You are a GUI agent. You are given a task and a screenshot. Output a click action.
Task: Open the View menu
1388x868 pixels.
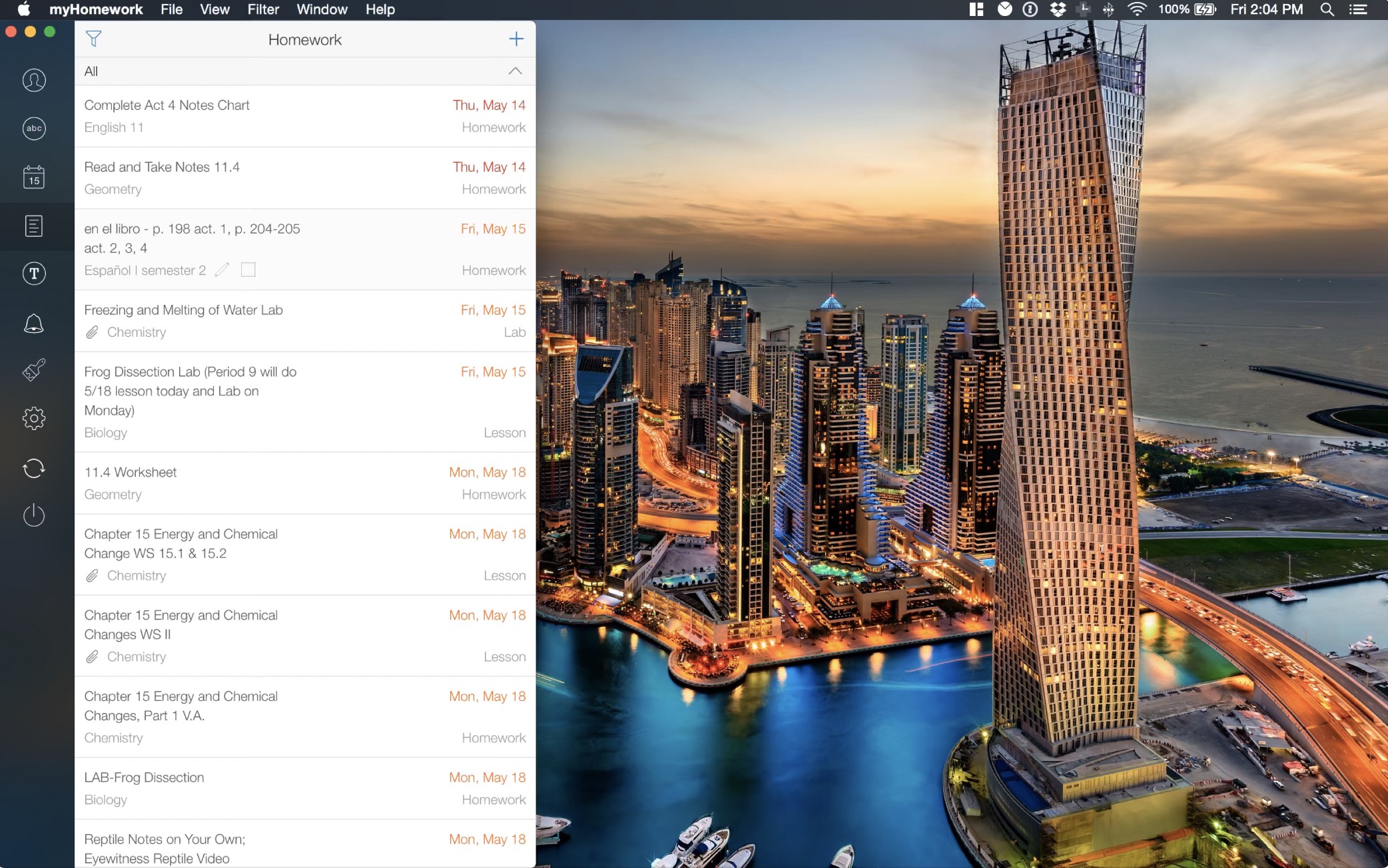tap(214, 9)
